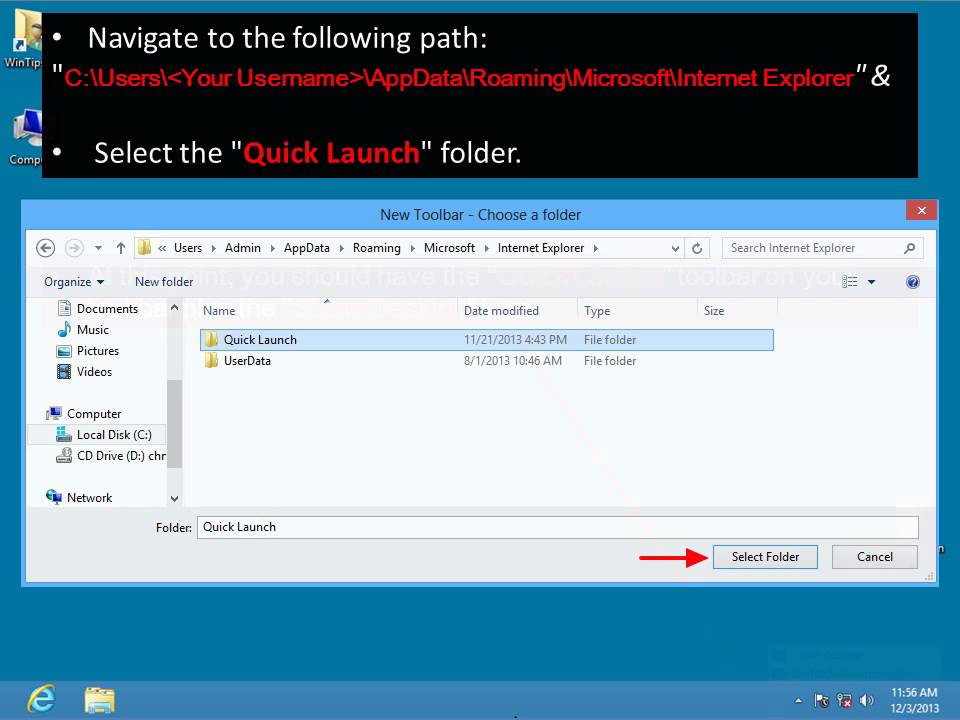Expand the views dropdown arrow near Help icon
Viewport: 960px width, 720px height.
click(x=874, y=281)
